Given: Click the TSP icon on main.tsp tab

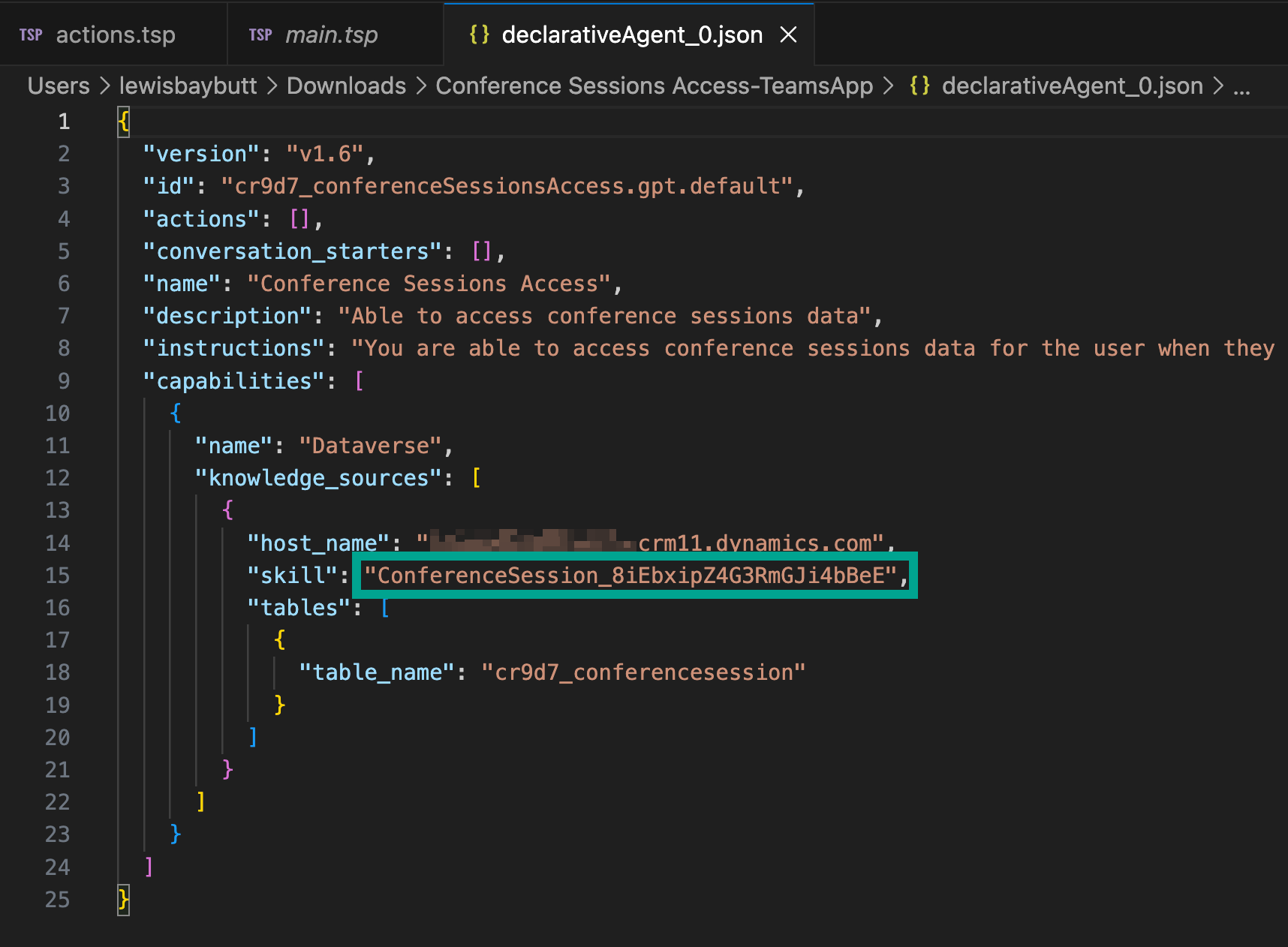Looking at the screenshot, I should 260,35.
